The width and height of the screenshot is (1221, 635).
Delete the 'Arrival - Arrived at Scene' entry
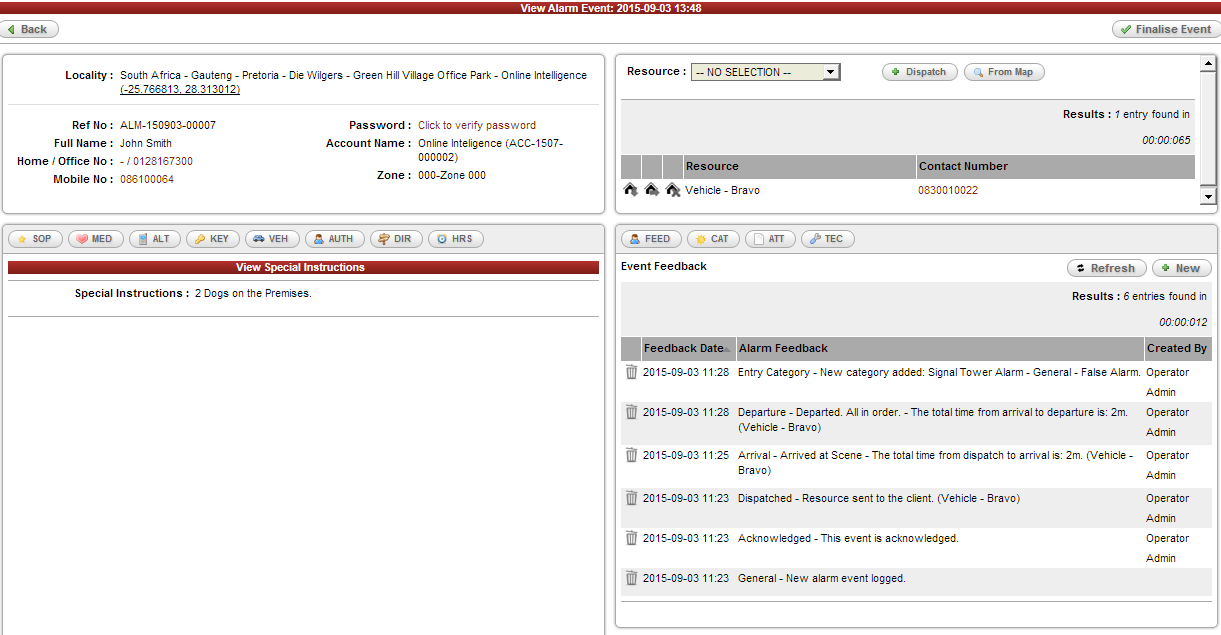click(631, 455)
